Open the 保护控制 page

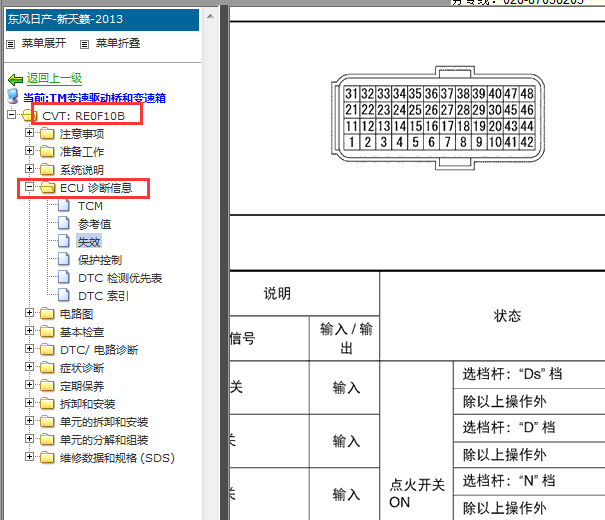(100, 260)
